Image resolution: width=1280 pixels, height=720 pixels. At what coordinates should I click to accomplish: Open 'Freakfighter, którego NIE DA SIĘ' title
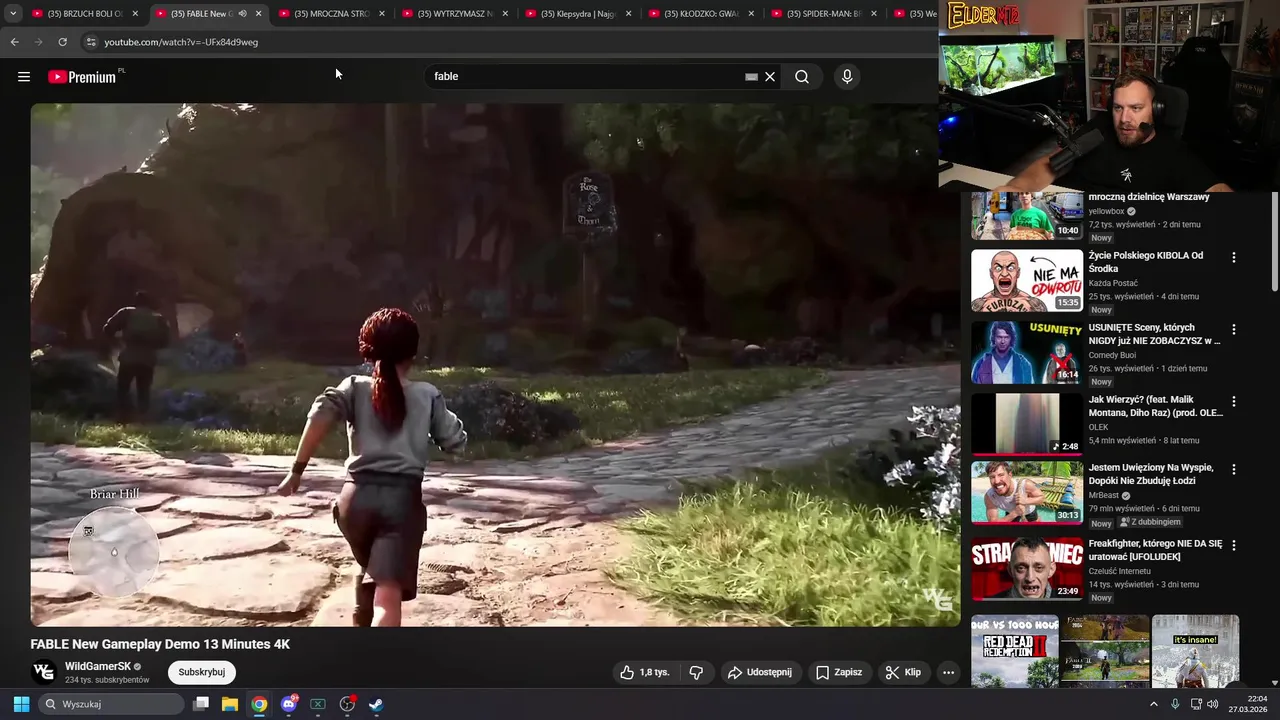click(x=1155, y=550)
